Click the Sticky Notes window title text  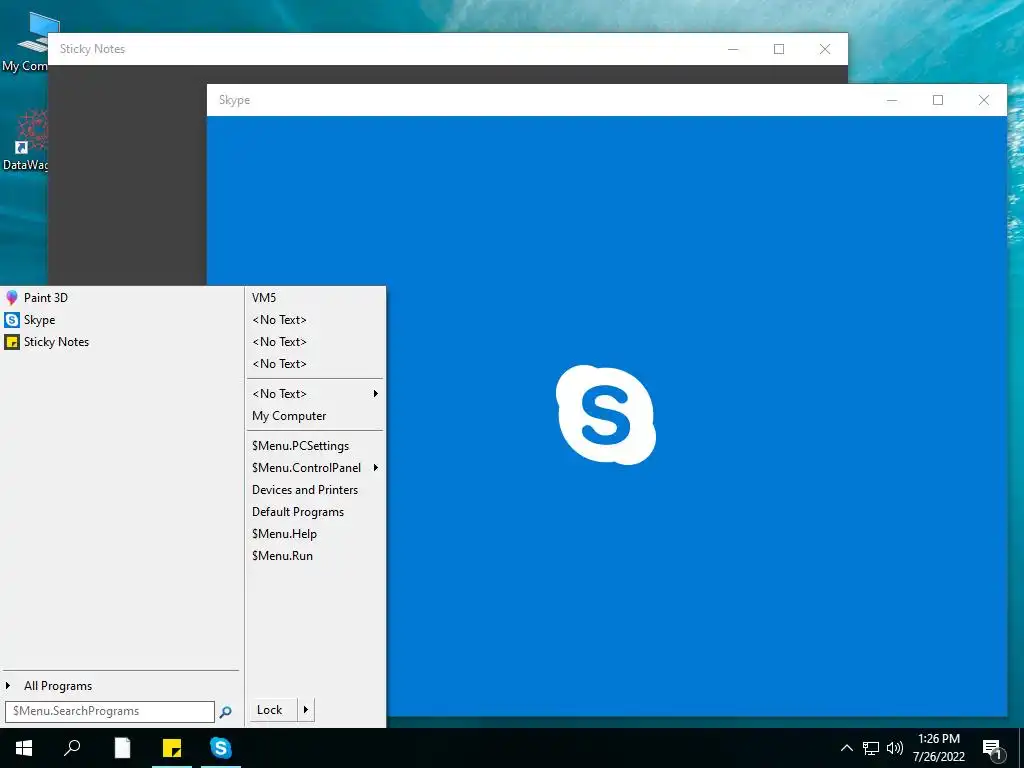pos(92,49)
